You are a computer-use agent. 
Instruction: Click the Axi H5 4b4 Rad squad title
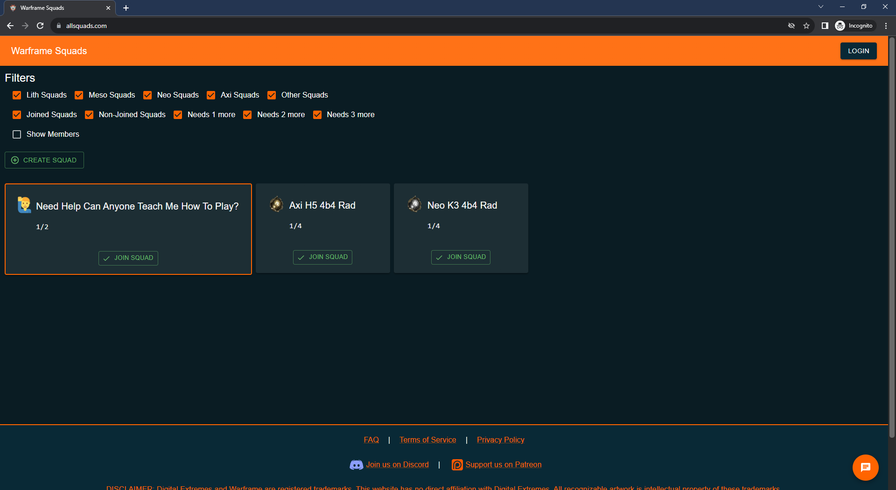click(x=322, y=205)
